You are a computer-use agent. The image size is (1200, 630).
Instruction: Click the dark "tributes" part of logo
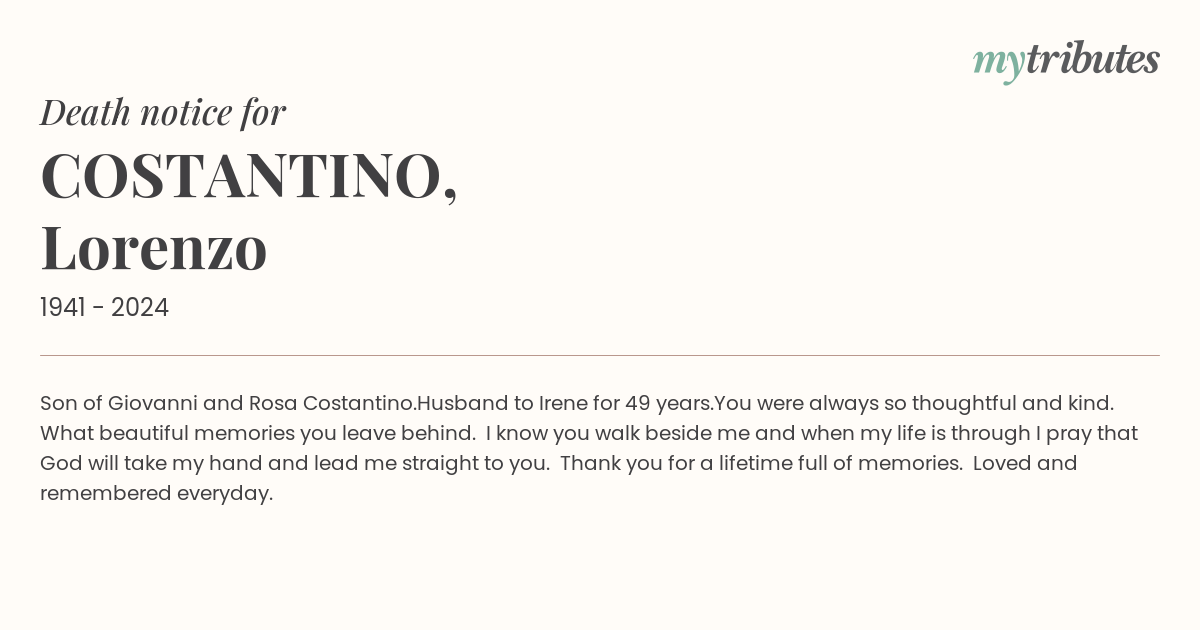(1093, 59)
